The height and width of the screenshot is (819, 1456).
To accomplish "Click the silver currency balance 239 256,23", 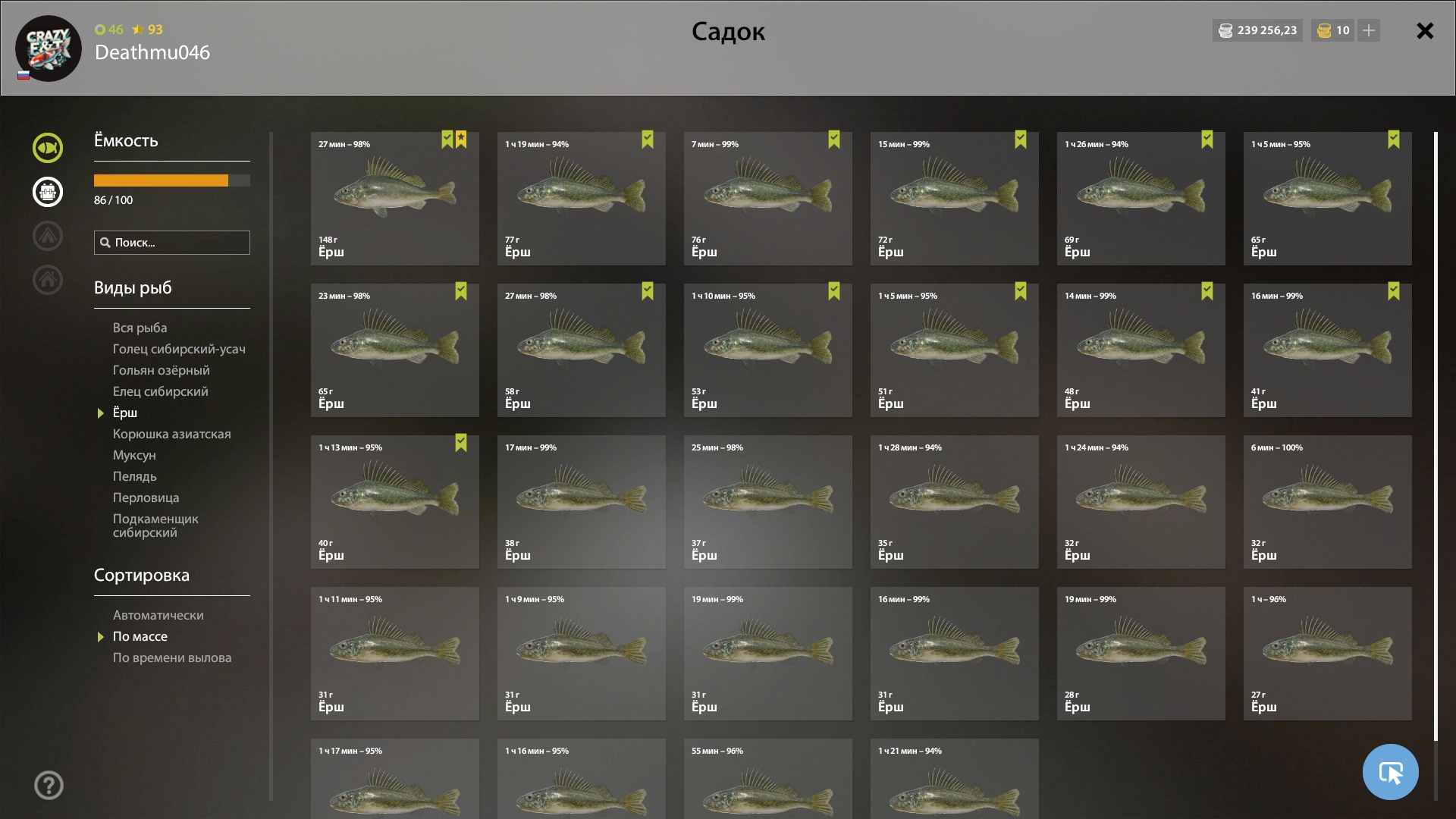I will [1257, 30].
